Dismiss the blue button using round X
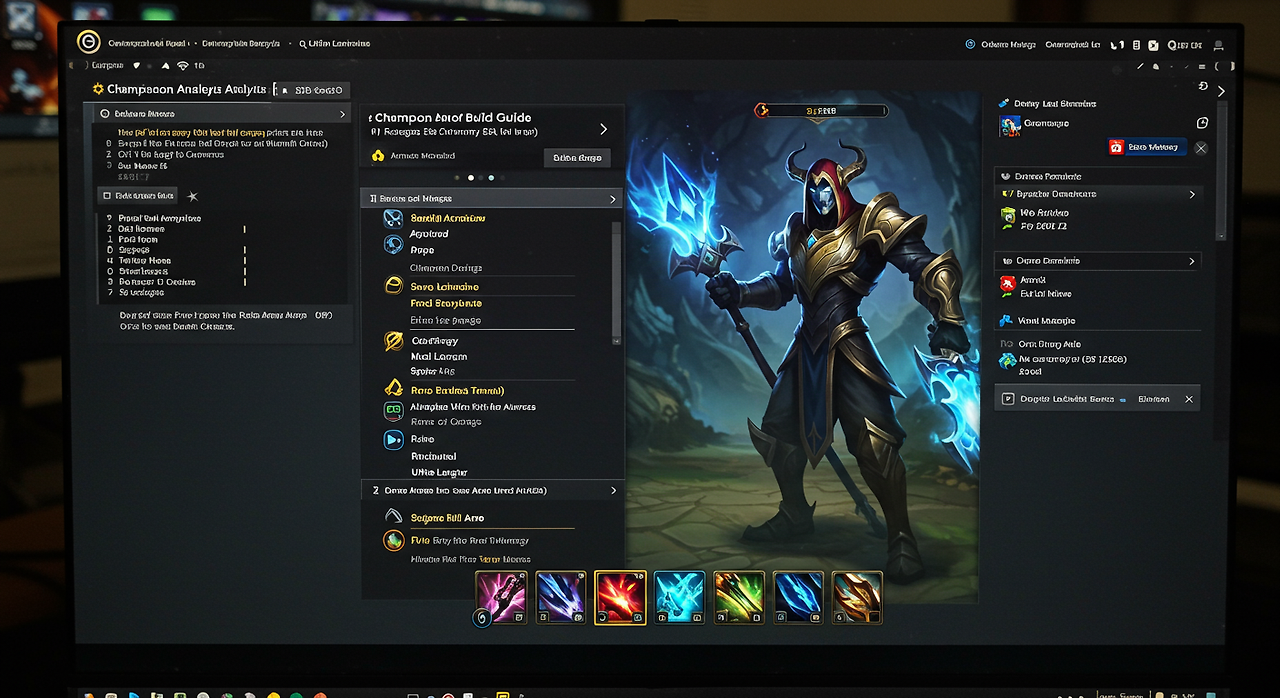The width and height of the screenshot is (1280, 698). click(1201, 148)
